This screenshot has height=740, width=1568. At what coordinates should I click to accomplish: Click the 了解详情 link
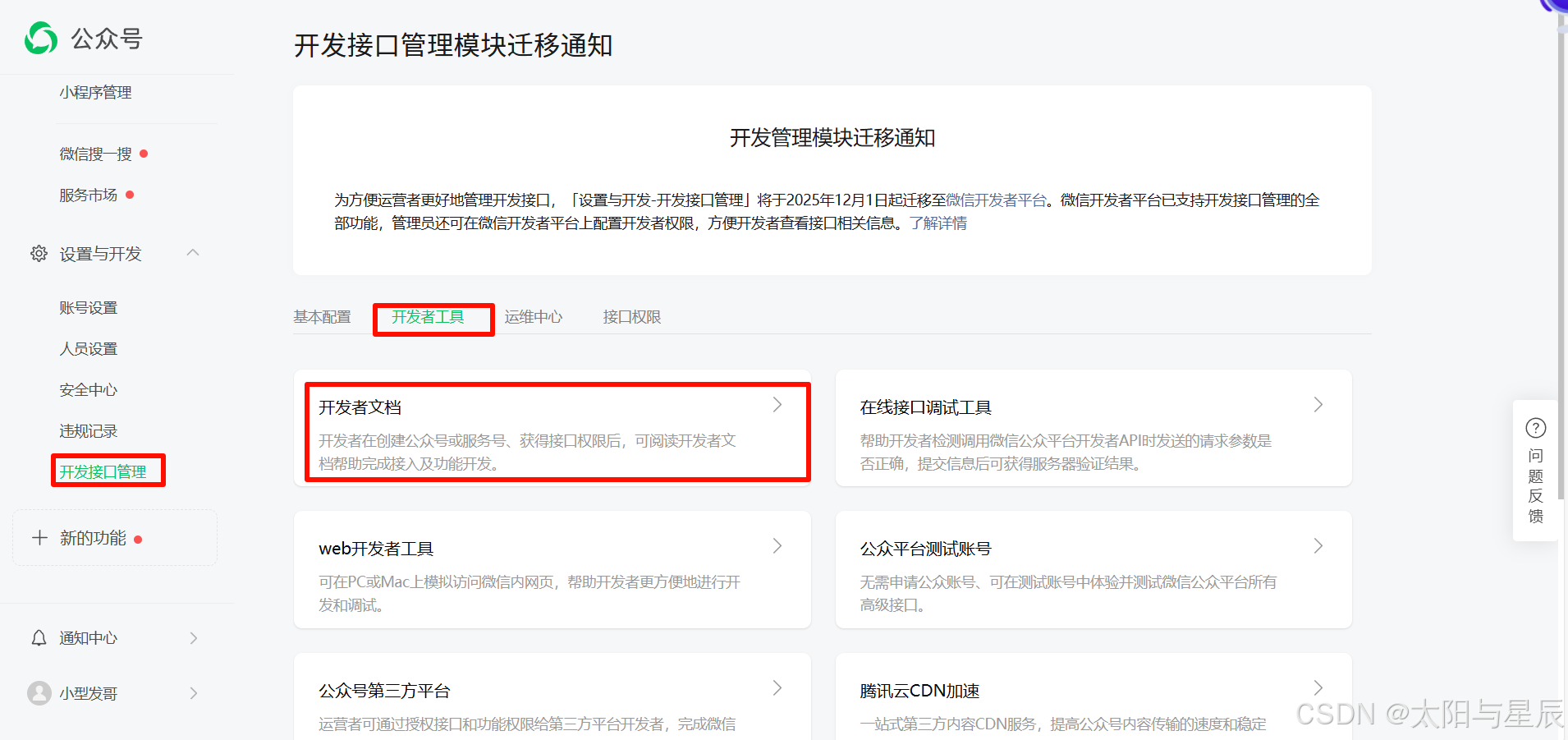click(938, 223)
